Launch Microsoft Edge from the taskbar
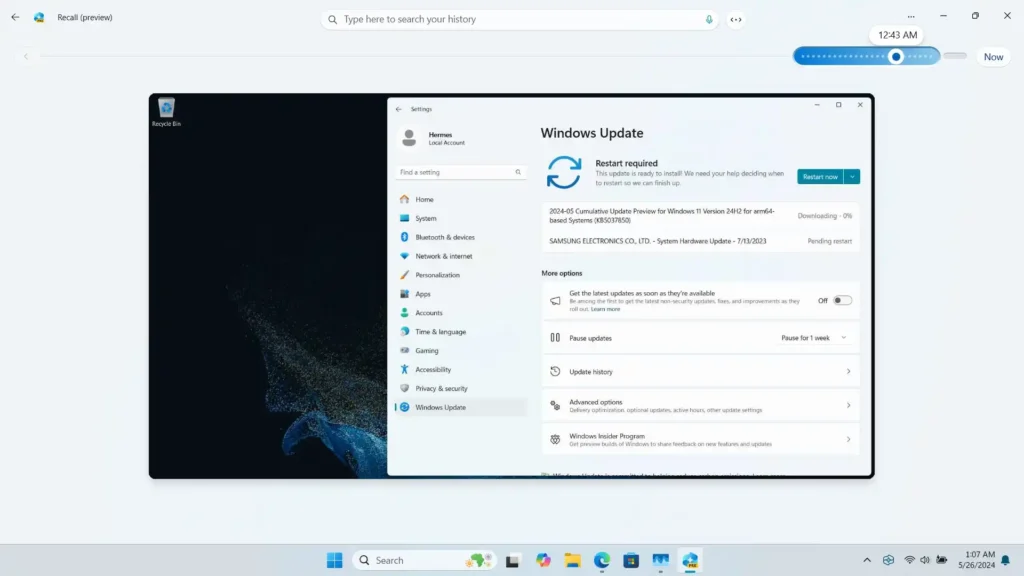The width and height of the screenshot is (1024, 576). (x=601, y=560)
